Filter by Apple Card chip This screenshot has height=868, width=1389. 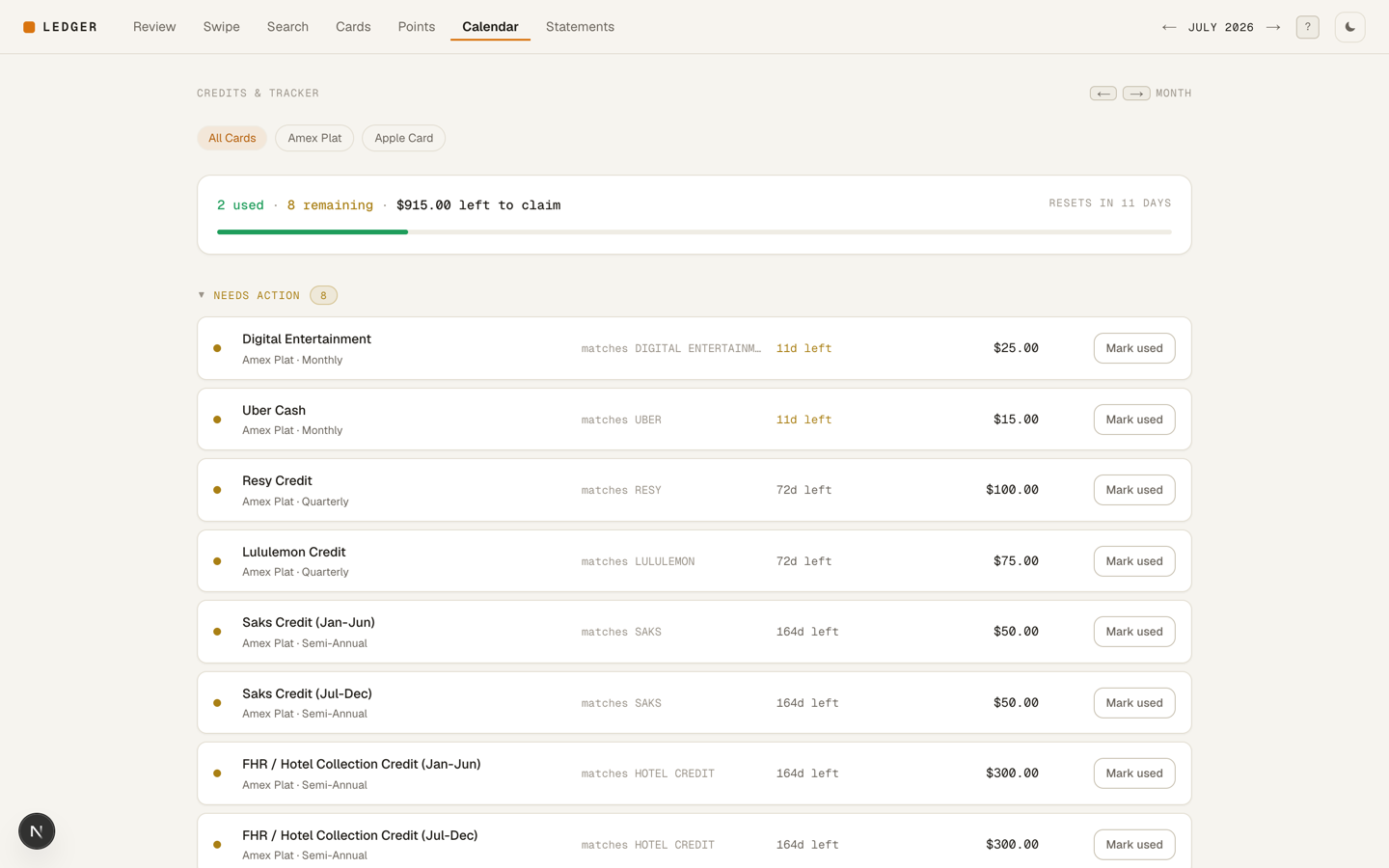[x=404, y=138]
